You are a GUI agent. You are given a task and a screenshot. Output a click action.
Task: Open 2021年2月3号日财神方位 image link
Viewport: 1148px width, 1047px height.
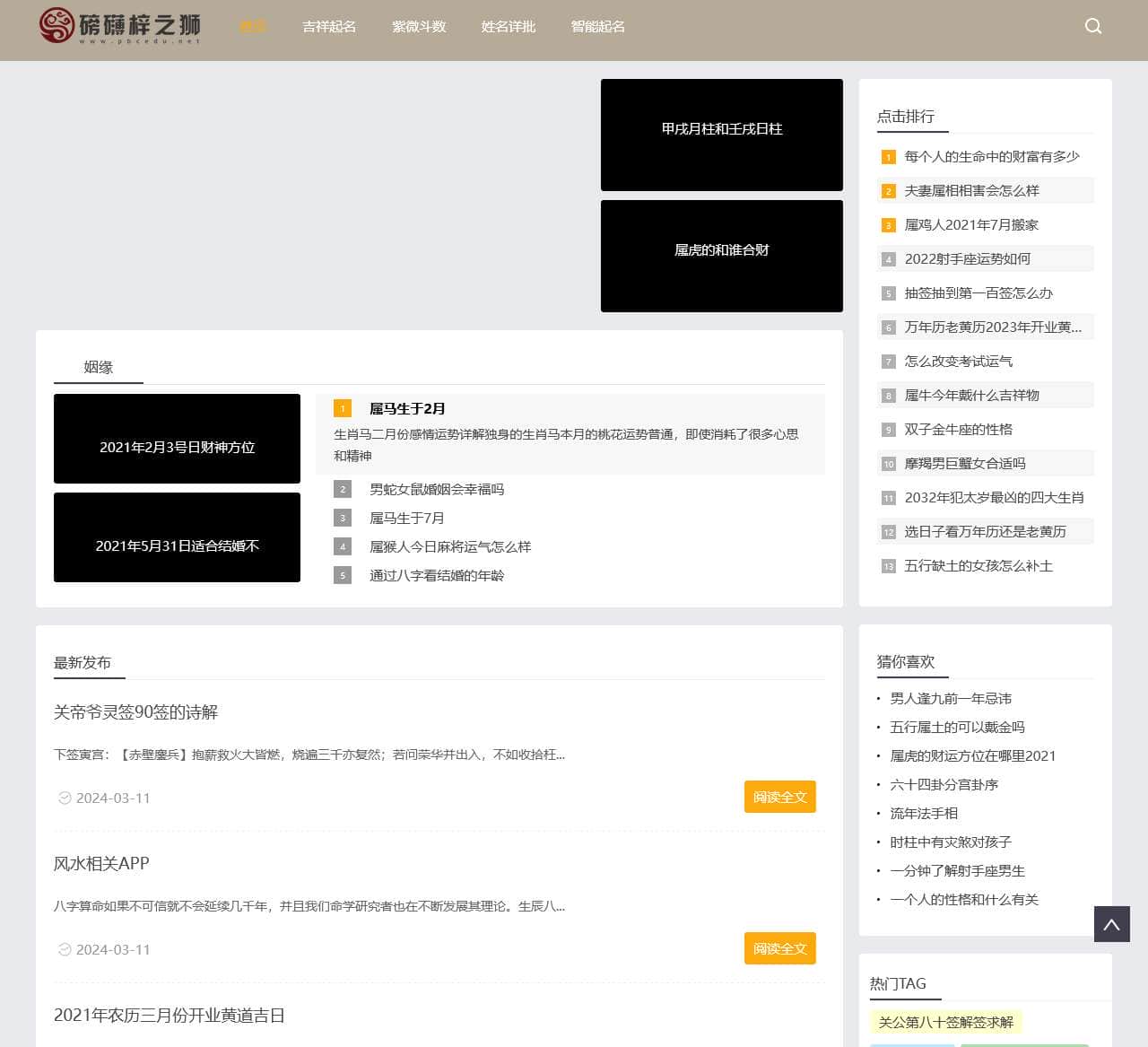click(x=176, y=439)
